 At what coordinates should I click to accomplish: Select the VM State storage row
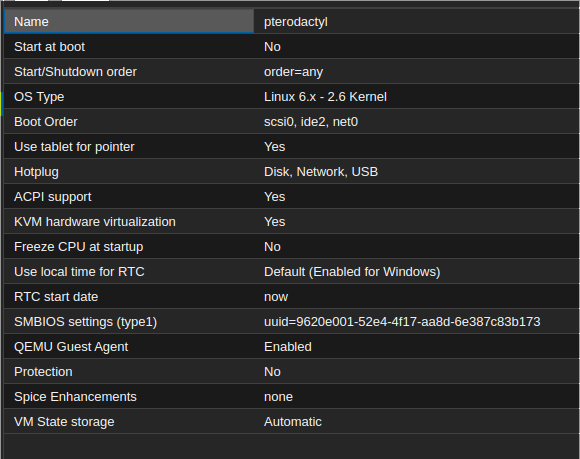tap(291, 421)
